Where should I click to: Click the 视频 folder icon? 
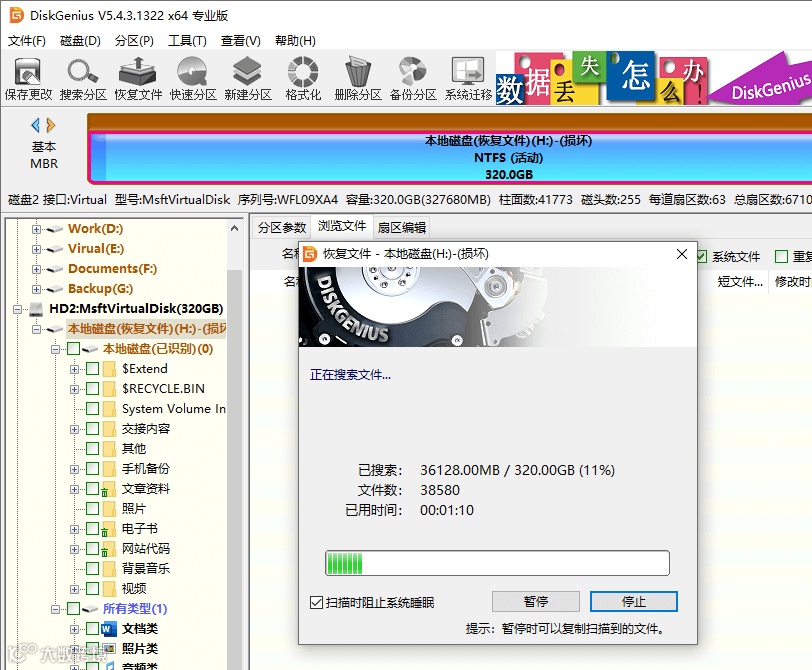(109, 589)
